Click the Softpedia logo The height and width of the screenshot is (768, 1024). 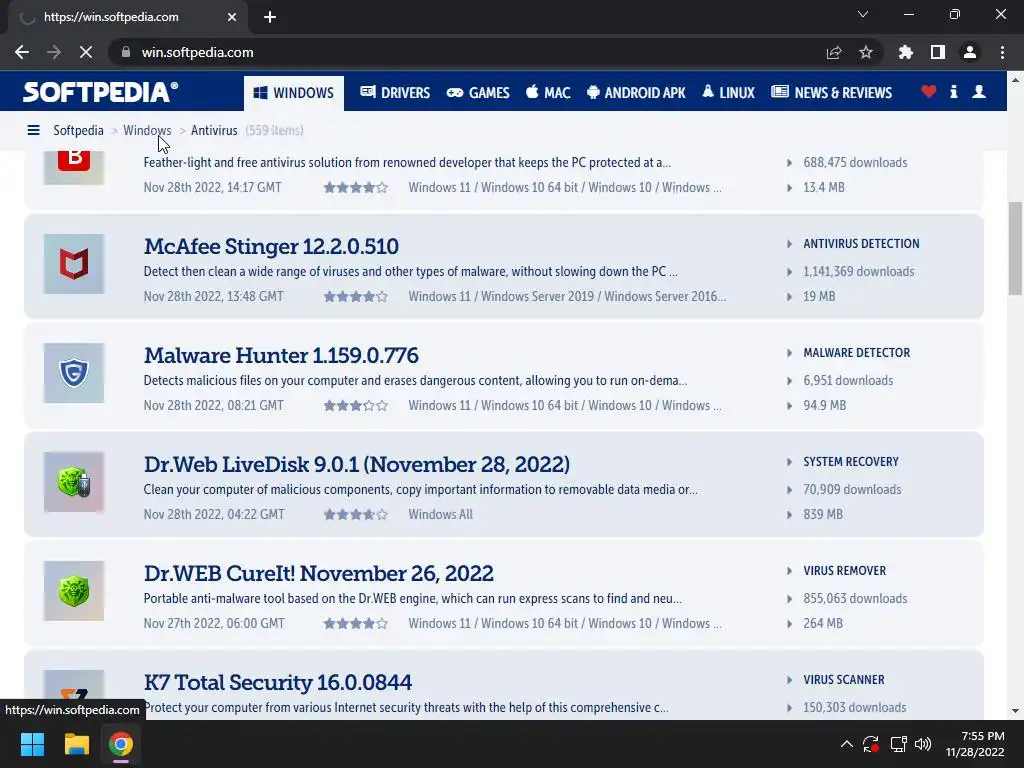100,92
